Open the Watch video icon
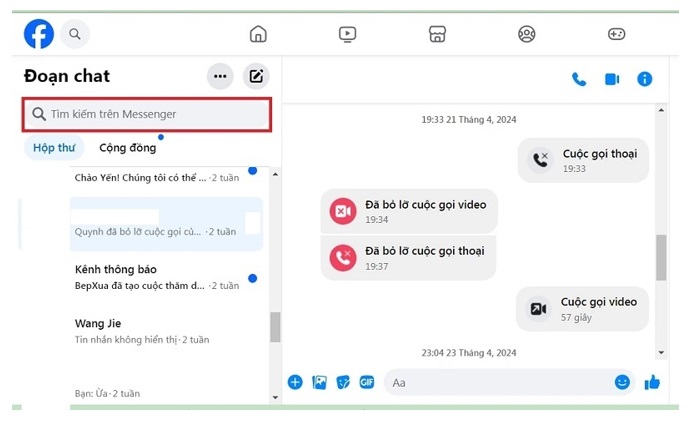This screenshot has height=440, width=695. tap(347, 34)
